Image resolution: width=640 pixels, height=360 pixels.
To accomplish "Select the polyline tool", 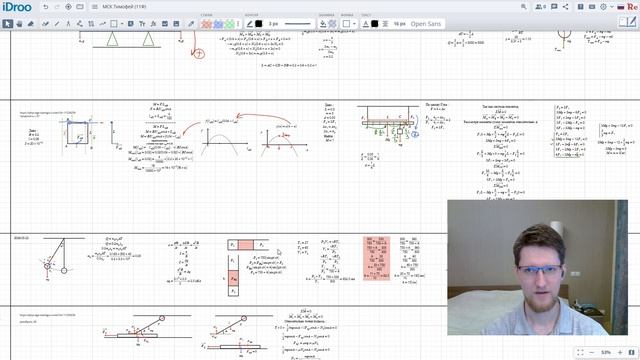I will (x=80, y=24).
